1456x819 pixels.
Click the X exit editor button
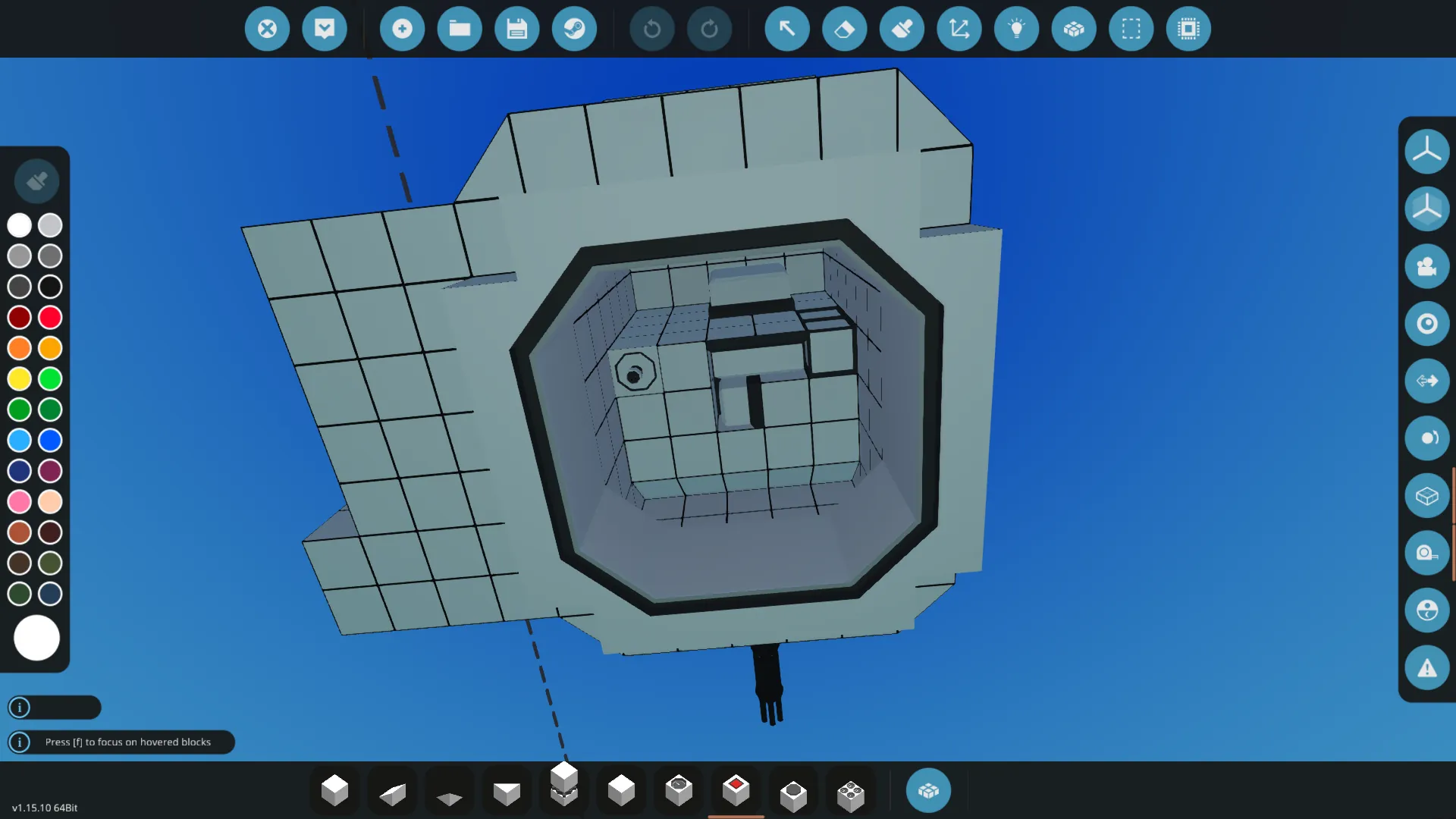pos(267,29)
